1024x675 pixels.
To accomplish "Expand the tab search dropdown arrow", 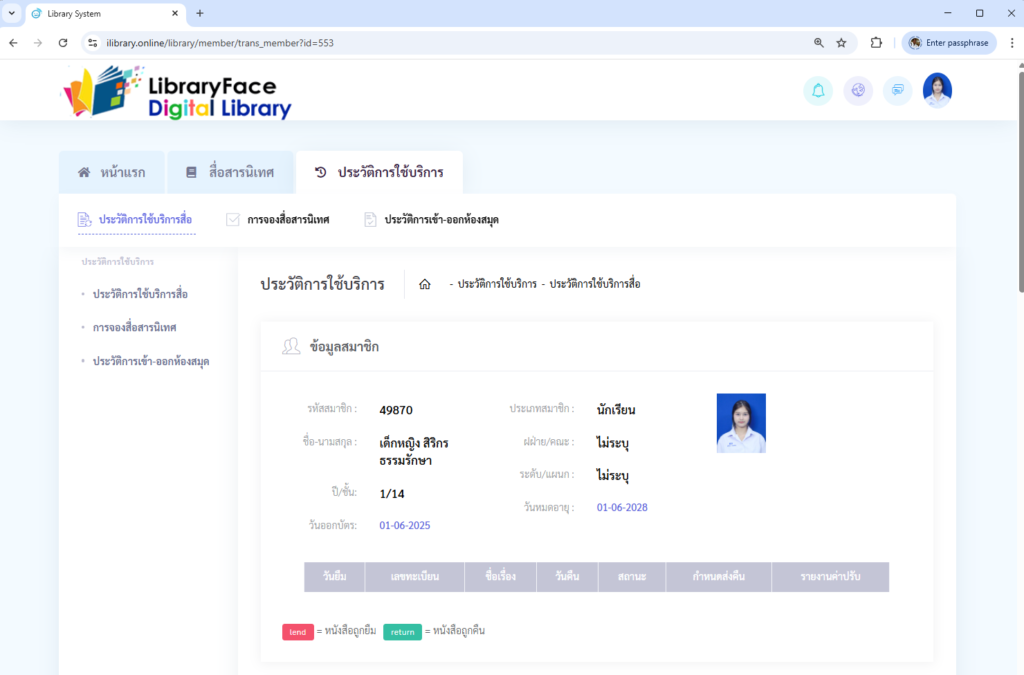I will point(12,13).
